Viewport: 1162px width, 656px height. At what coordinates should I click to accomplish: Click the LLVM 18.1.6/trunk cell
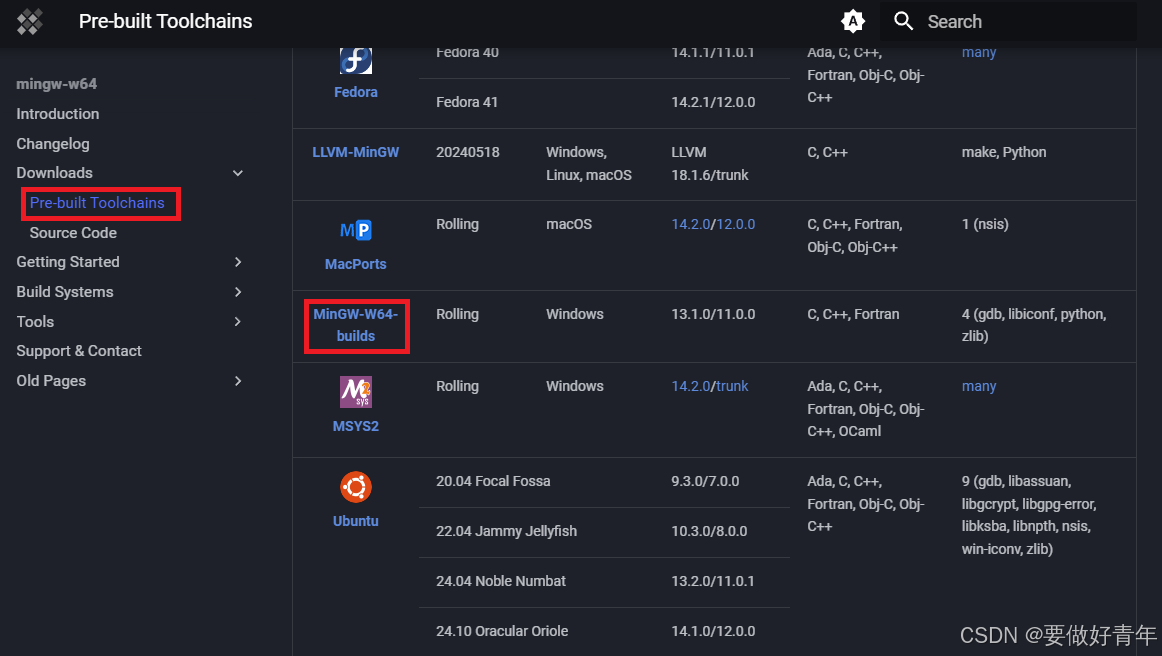[710, 163]
